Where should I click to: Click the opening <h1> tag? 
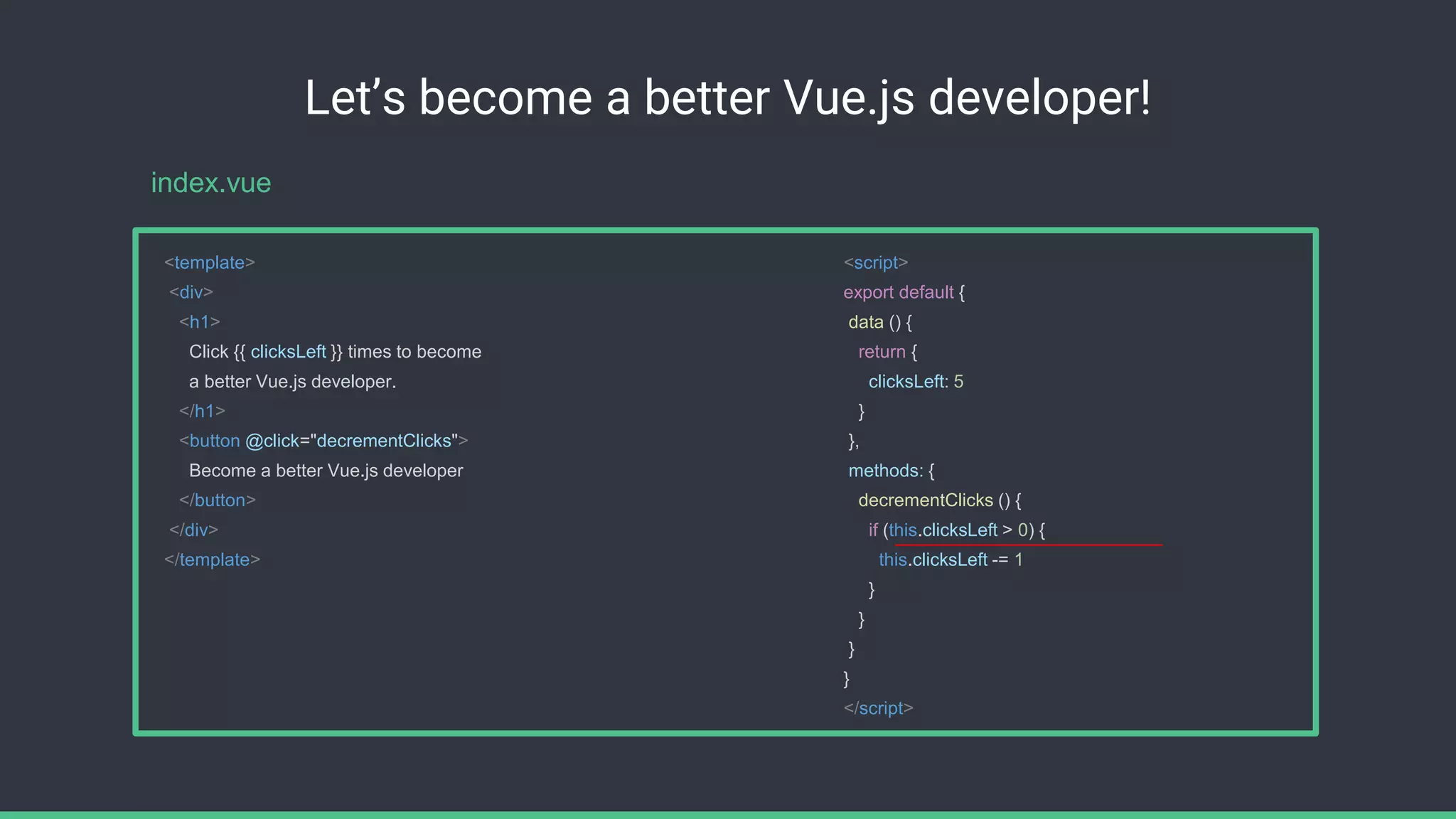[200, 322]
